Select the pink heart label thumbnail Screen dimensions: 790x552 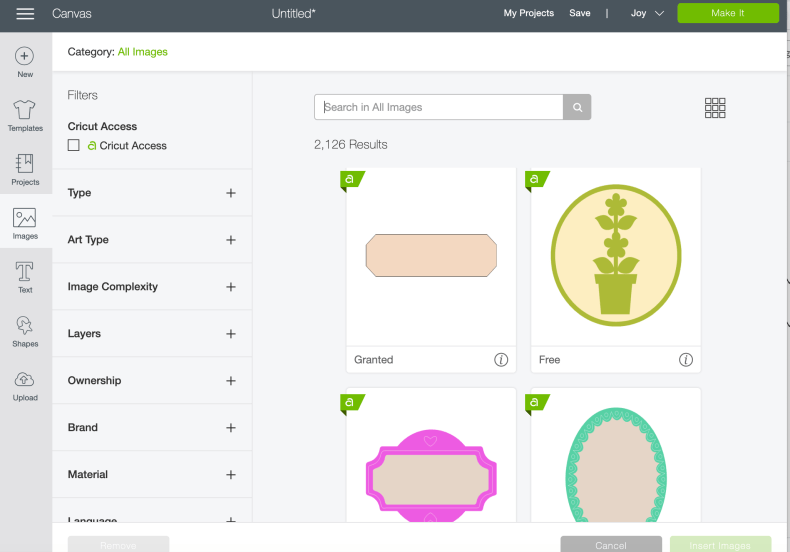(431, 475)
